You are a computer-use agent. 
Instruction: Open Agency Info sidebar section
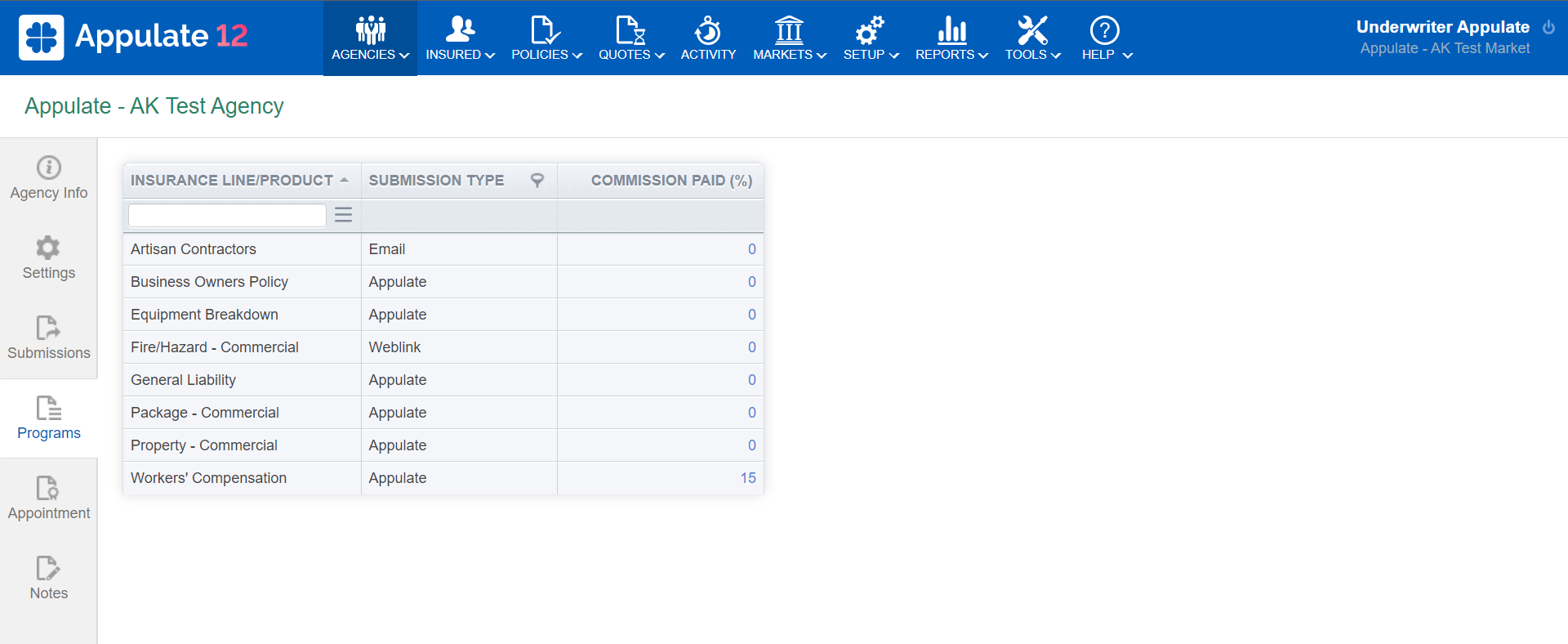pos(49,177)
